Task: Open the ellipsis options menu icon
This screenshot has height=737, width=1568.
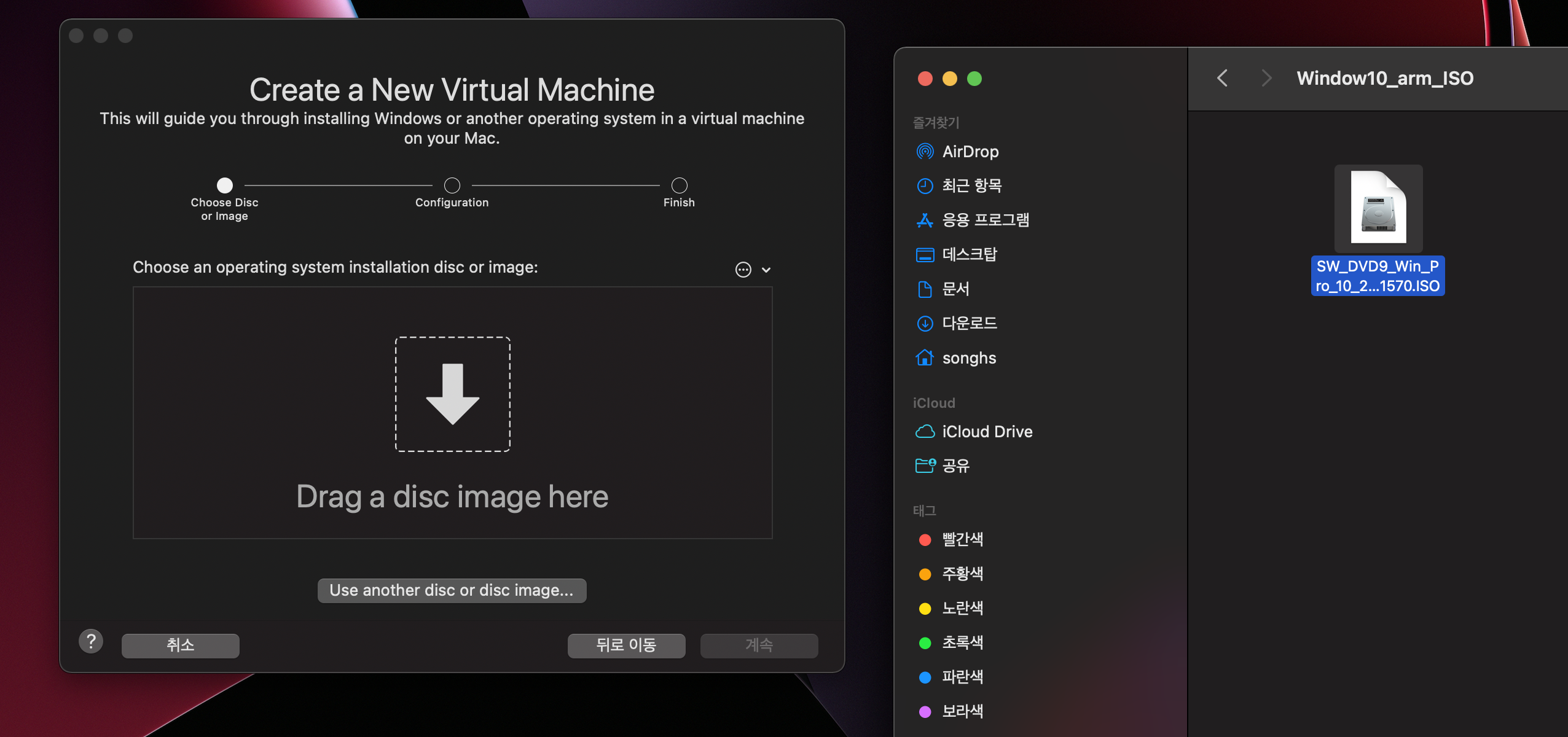Action: click(743, 270)
